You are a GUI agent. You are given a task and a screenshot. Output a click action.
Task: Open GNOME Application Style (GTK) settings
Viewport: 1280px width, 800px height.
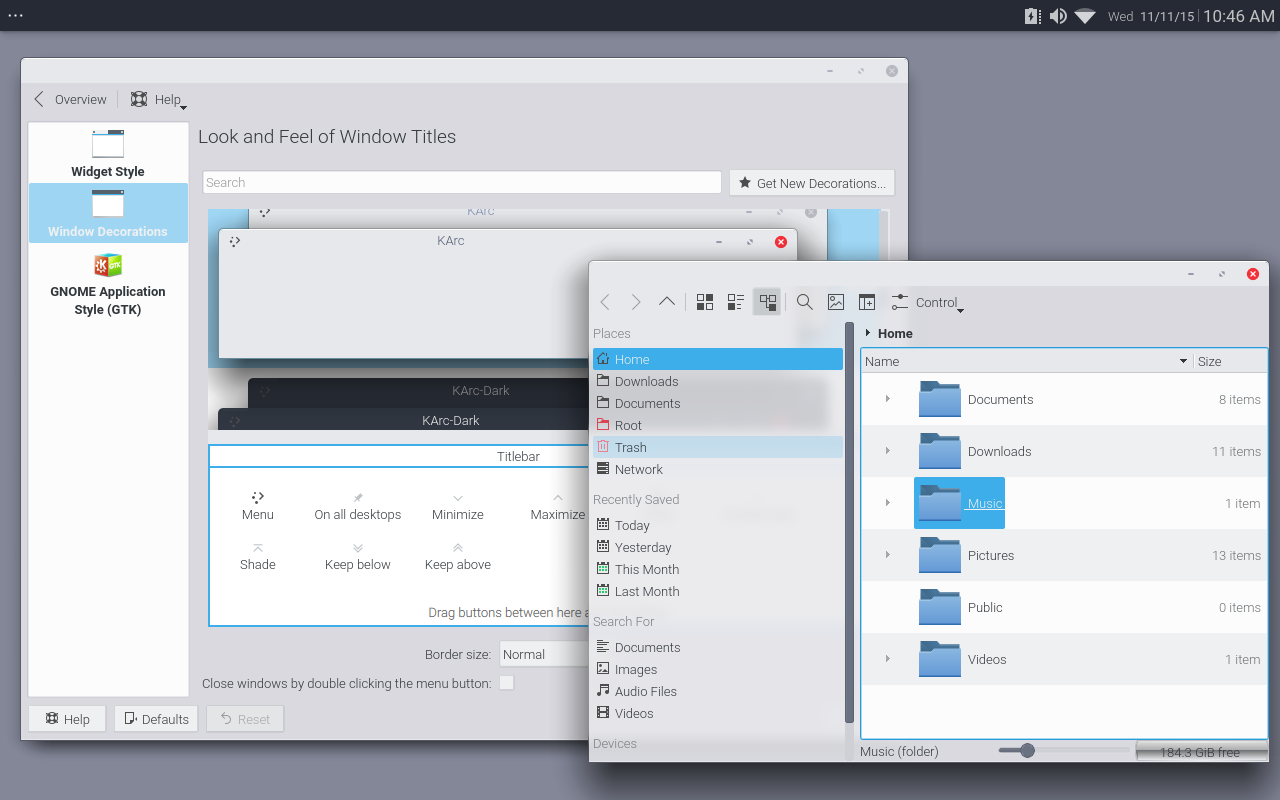coord(108,284)
